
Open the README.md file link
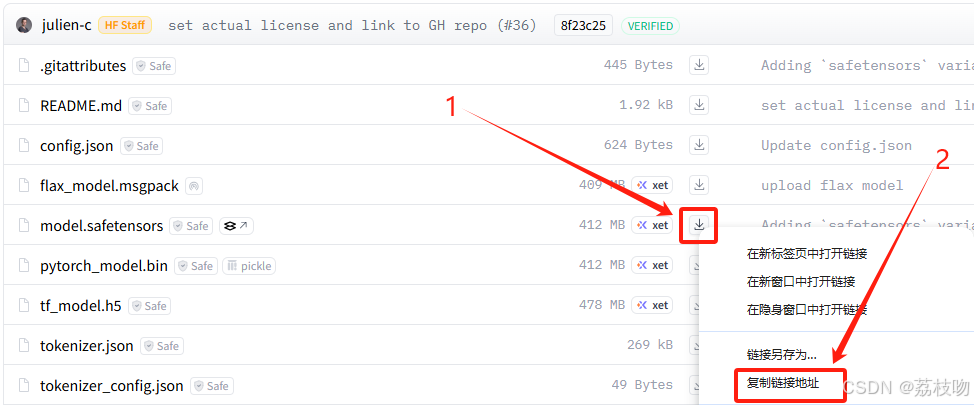81,106
